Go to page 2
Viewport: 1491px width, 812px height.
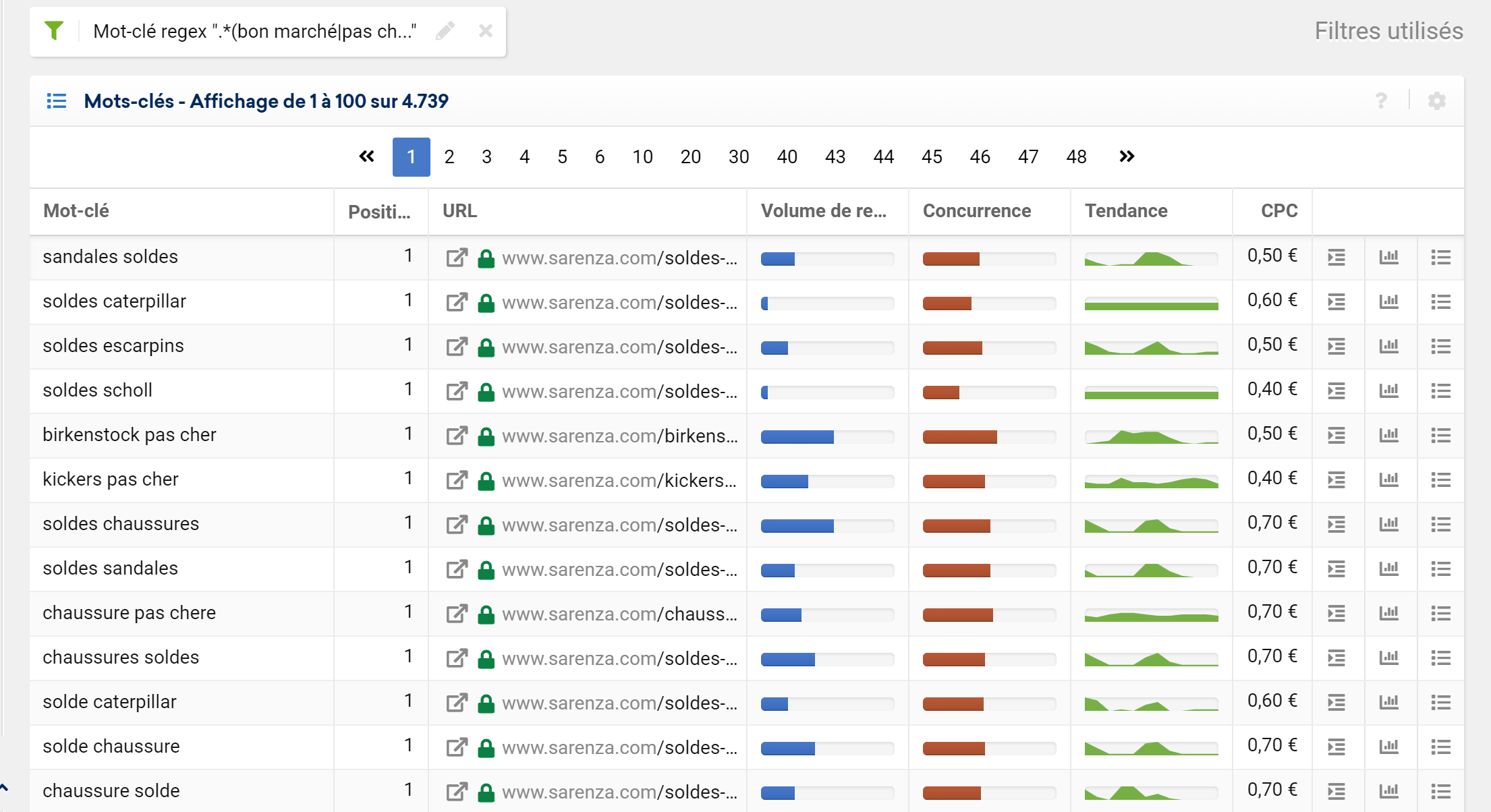point(449,157)
